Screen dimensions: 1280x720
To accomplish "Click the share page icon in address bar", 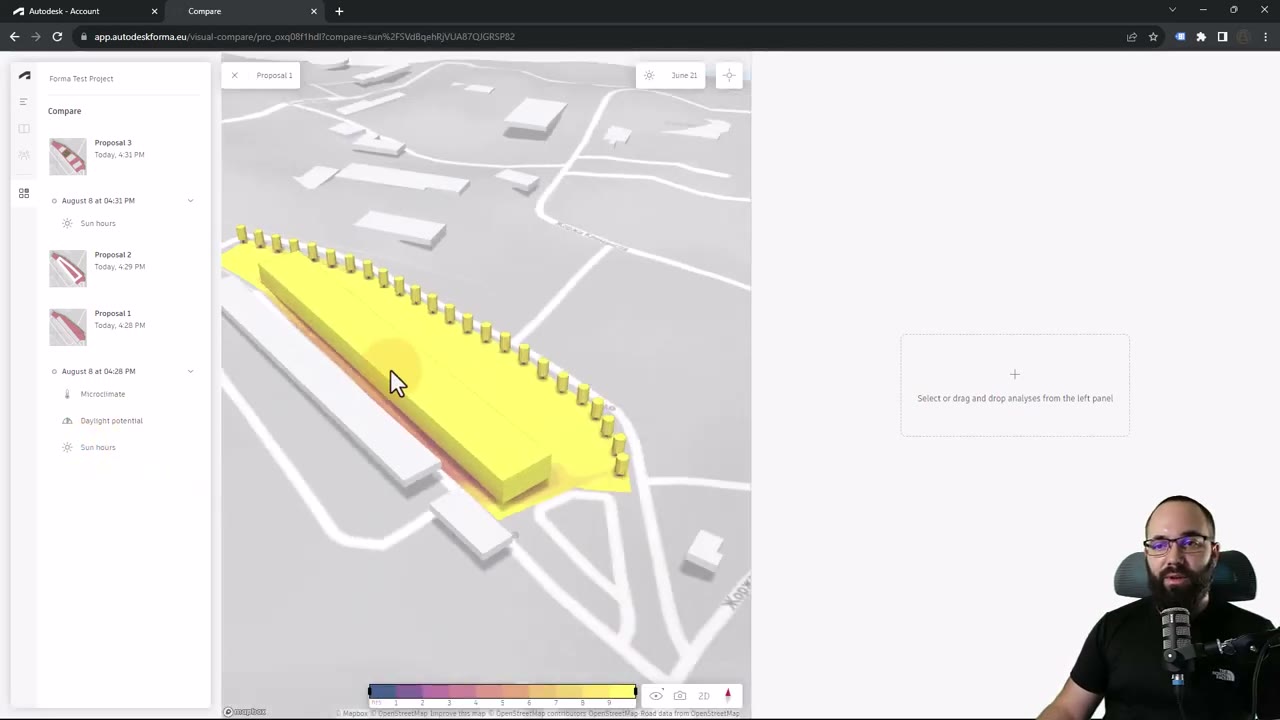I will (x=1132, y=37).
